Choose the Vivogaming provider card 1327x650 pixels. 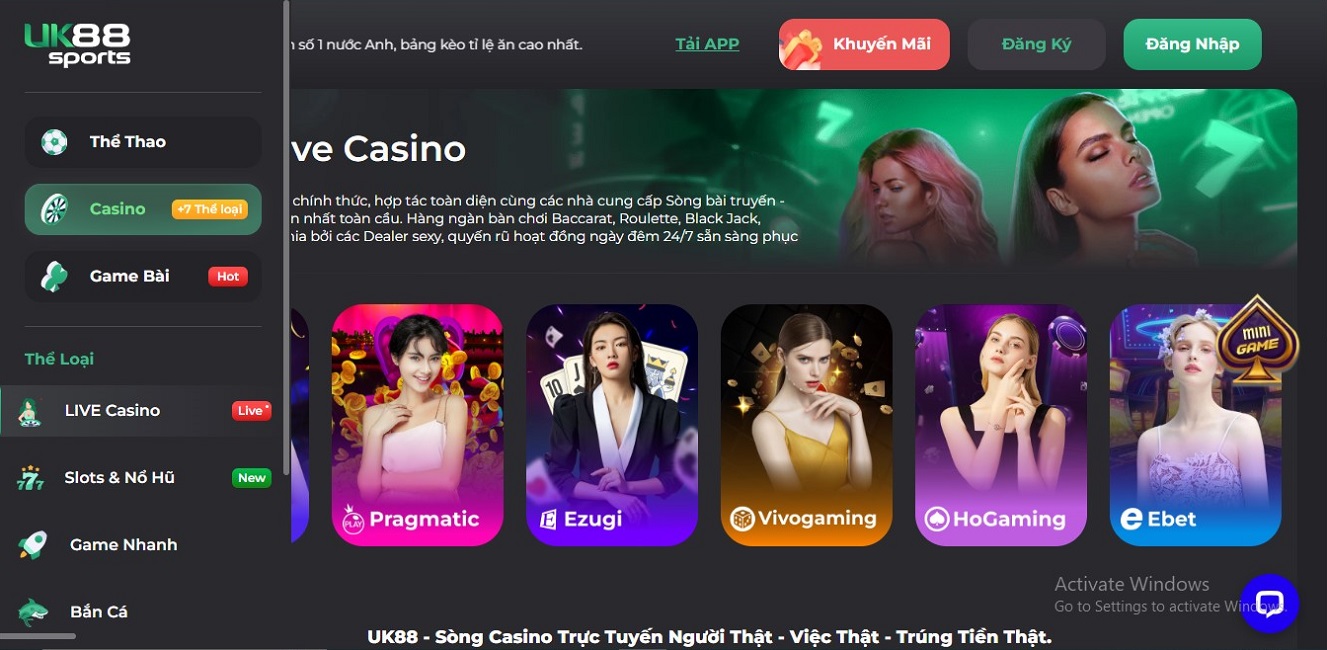pos(806,425)
